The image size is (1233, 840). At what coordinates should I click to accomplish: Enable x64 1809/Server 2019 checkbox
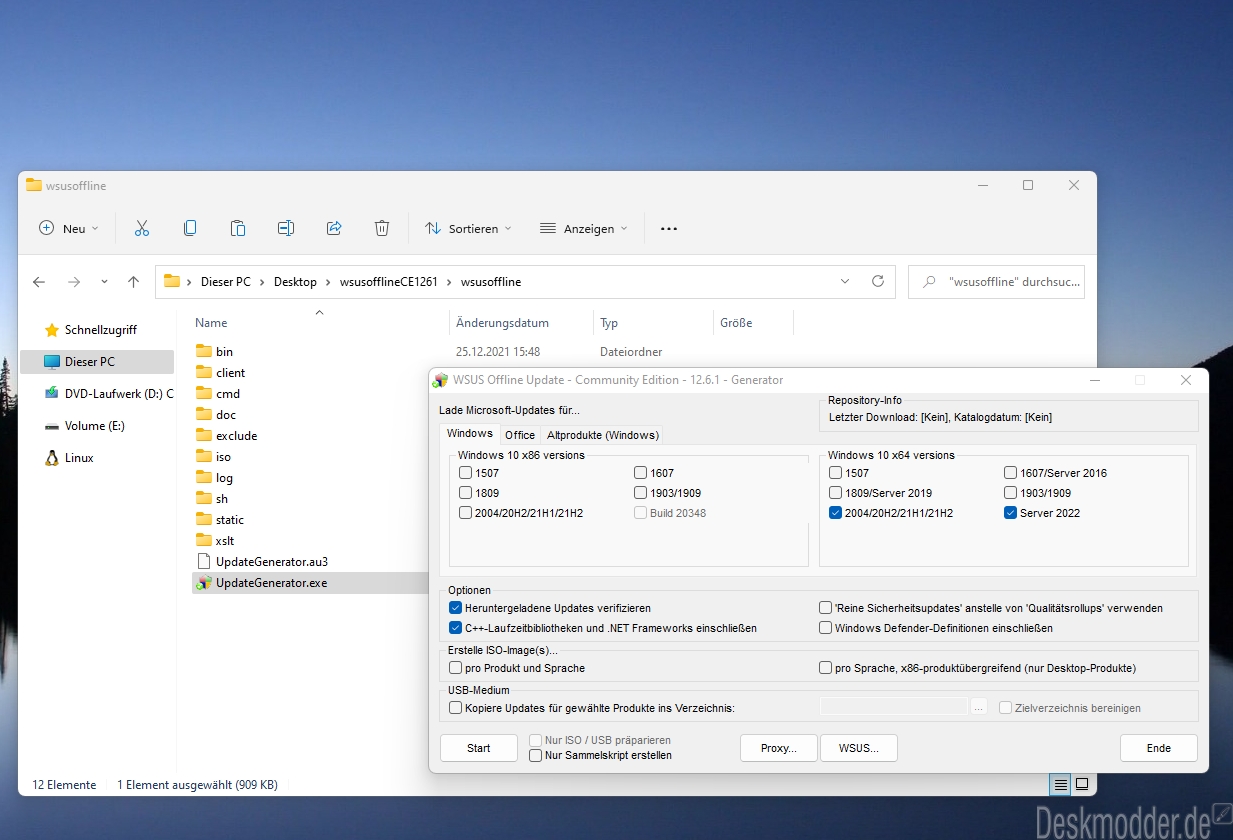tap(836, 493)
